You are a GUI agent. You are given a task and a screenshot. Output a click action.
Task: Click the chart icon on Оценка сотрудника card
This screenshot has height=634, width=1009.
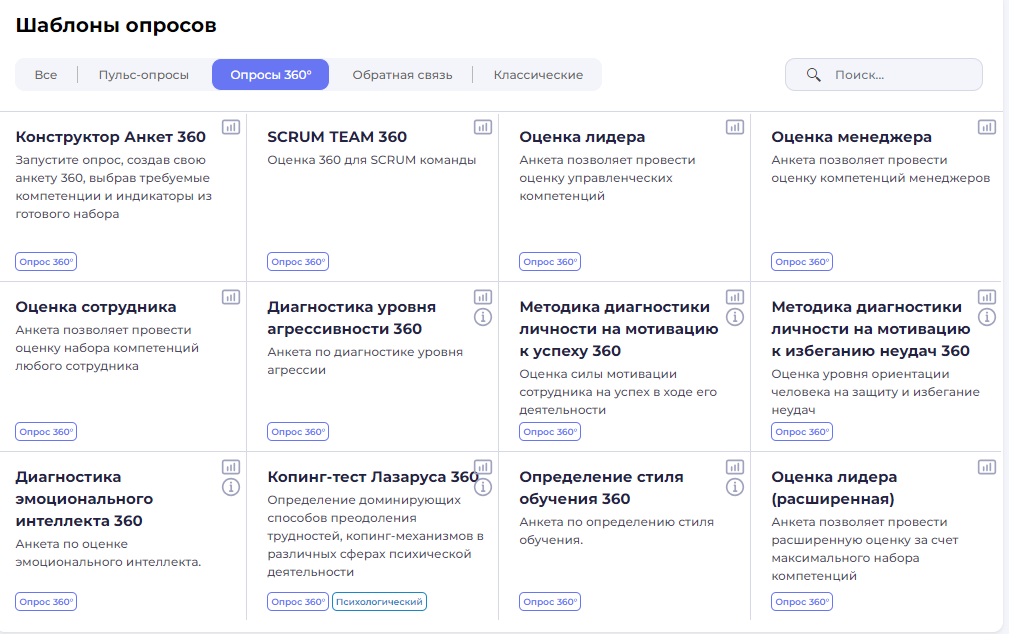coord(231,297)
